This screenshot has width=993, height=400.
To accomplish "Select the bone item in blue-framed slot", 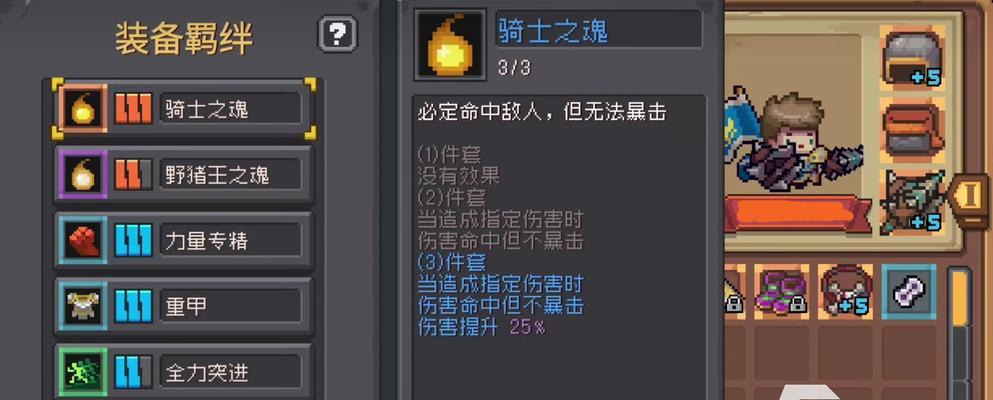I will tap(909, 291).
